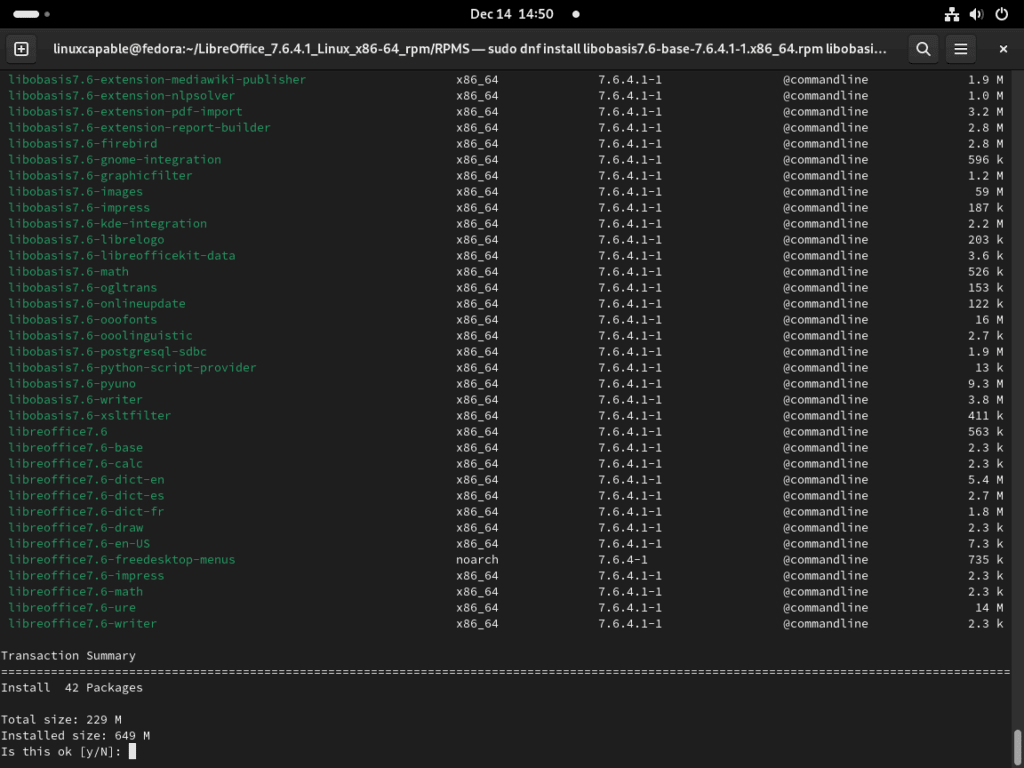Click the libobasis7.6-postgresql-sdbc package name

(x=106, y=351)
